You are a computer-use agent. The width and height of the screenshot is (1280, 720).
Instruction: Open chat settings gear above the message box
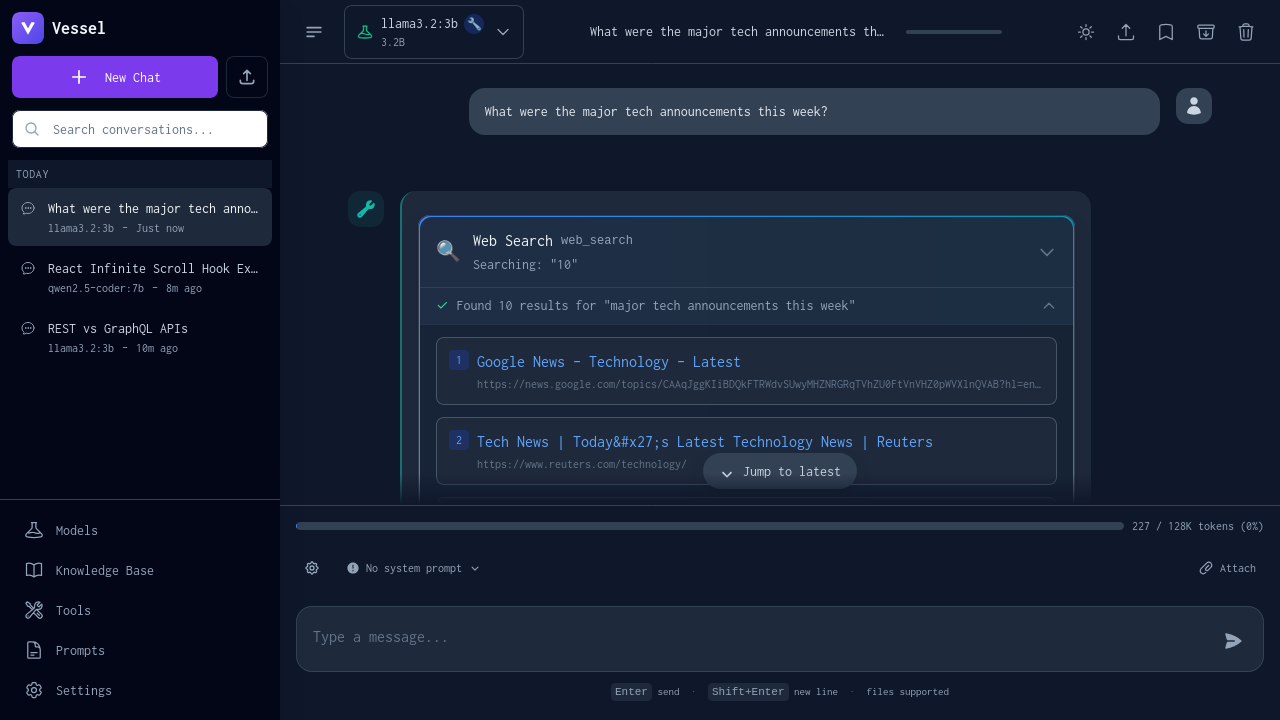(312, 568)
